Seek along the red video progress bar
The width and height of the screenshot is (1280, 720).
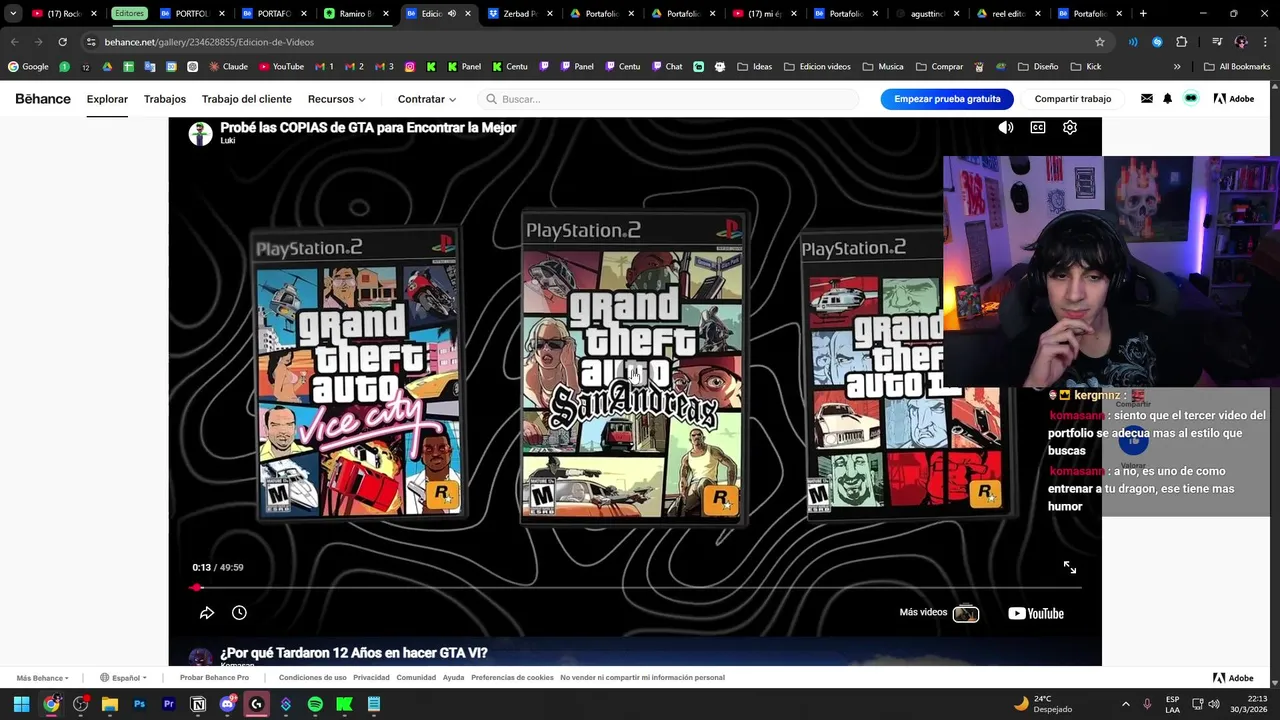pyautogui.click(x=636, y=588)
